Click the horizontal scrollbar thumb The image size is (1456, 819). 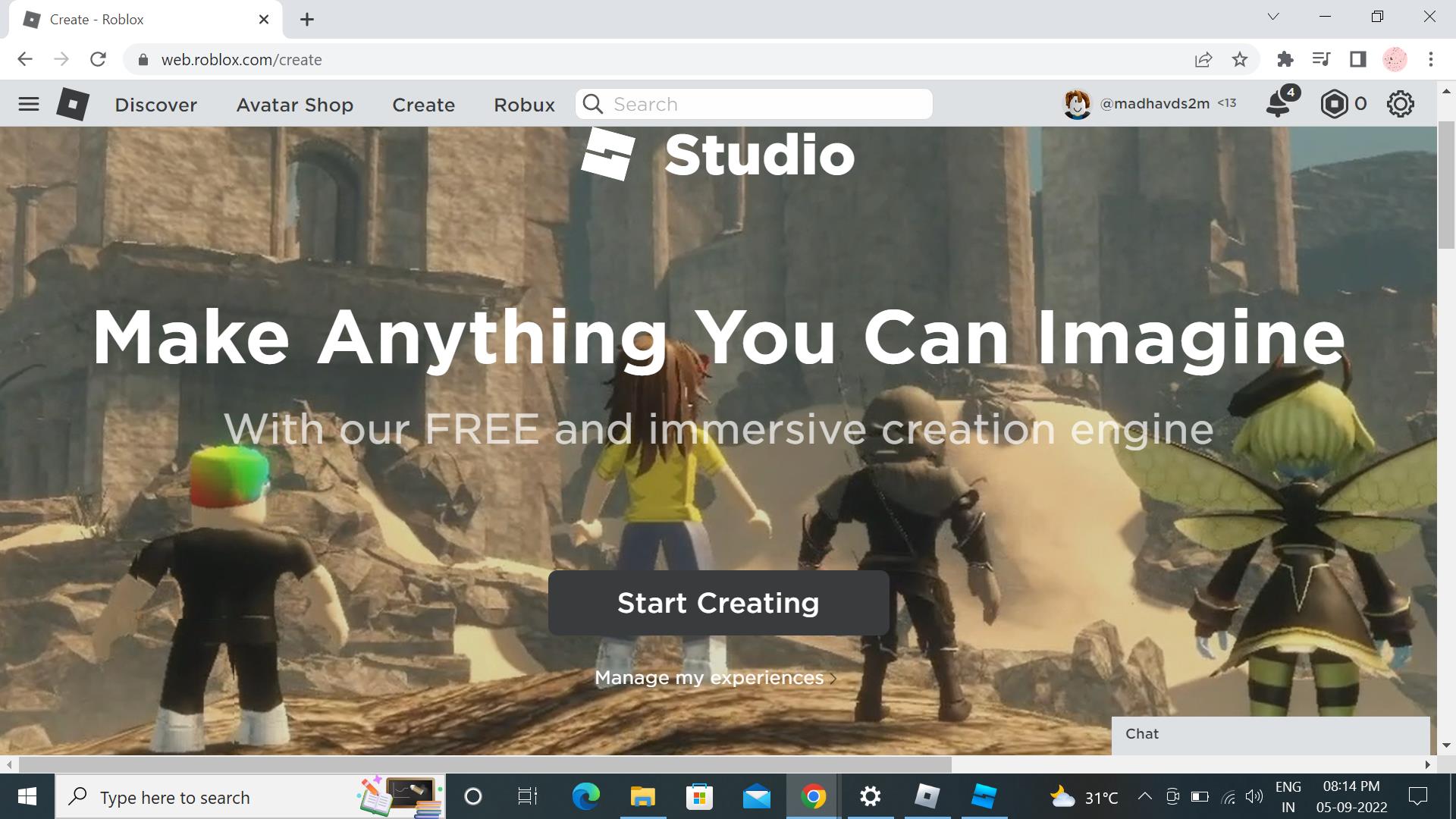485,764
